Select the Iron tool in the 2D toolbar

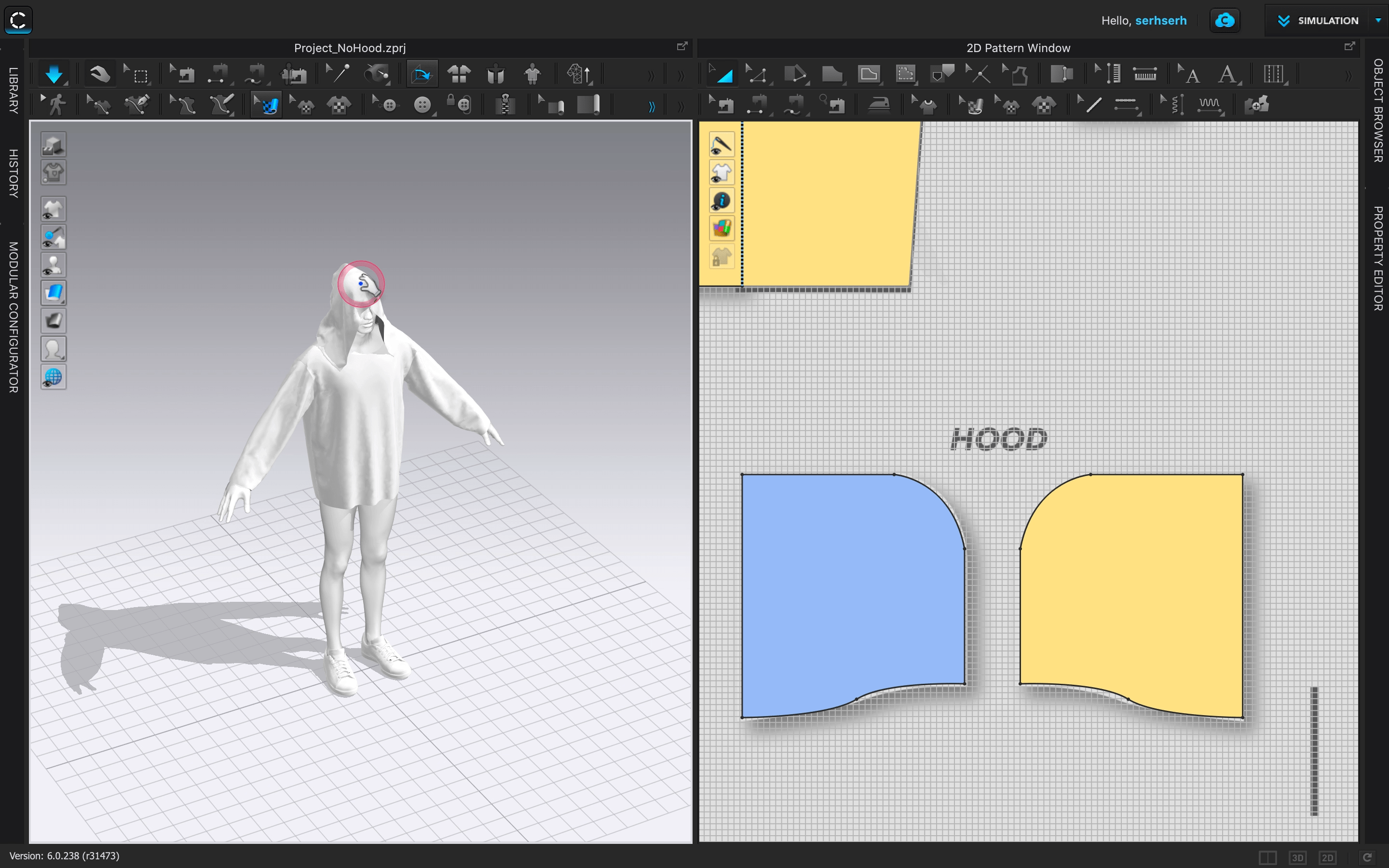pos(879,104)
